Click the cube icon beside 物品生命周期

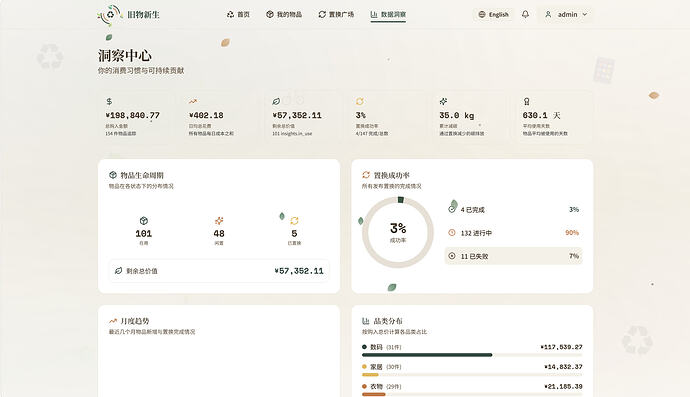tap(113, 175)
